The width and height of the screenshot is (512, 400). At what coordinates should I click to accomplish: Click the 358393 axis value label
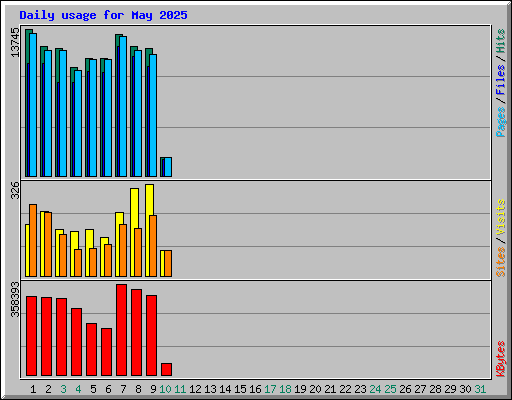15,299
